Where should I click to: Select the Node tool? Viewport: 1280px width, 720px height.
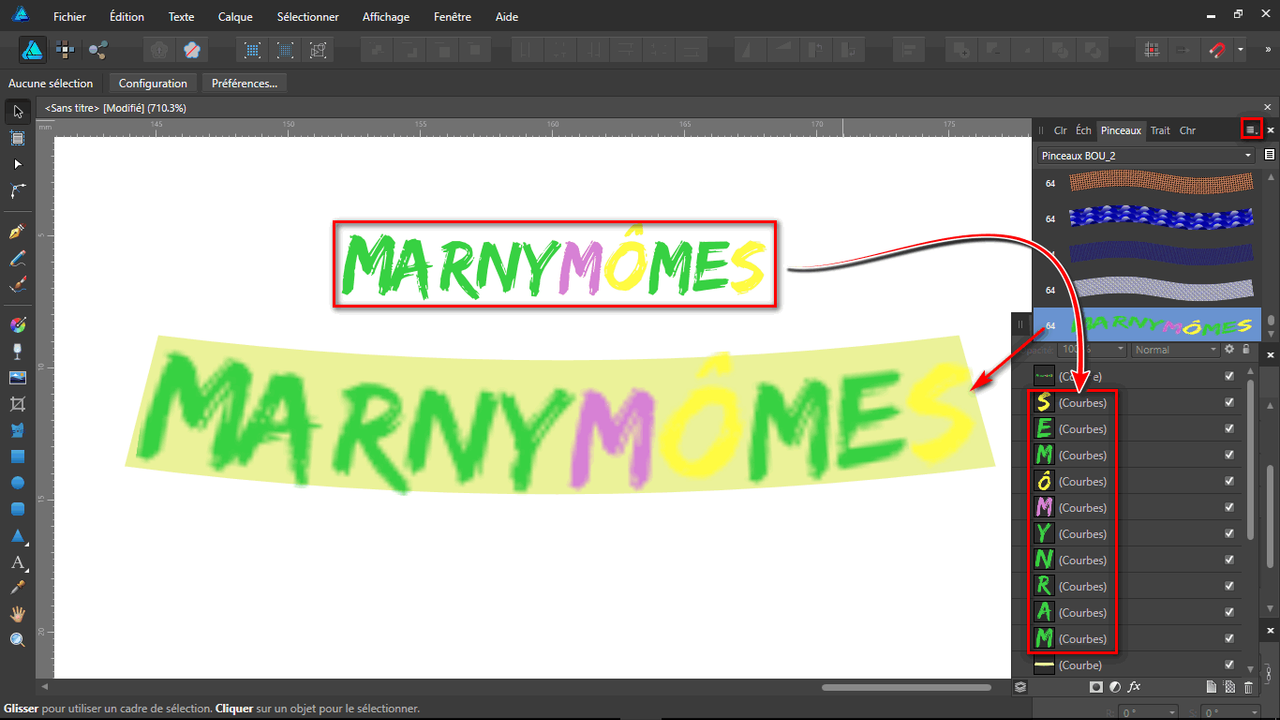click(x=16, y=165)
